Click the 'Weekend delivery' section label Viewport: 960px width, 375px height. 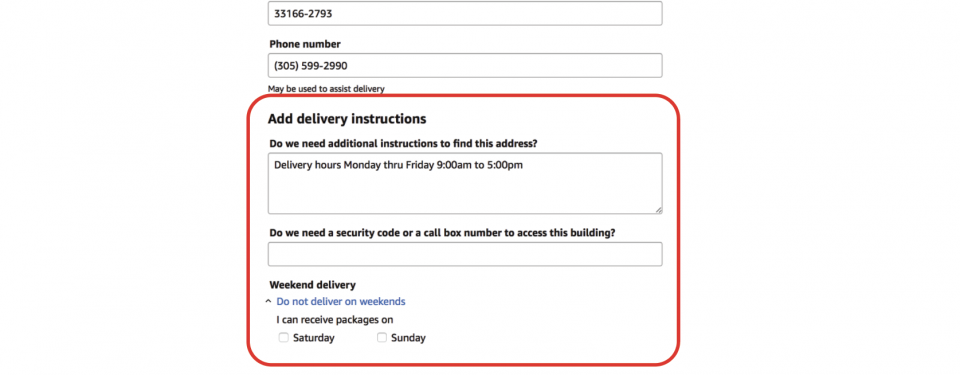coord(312,285)
